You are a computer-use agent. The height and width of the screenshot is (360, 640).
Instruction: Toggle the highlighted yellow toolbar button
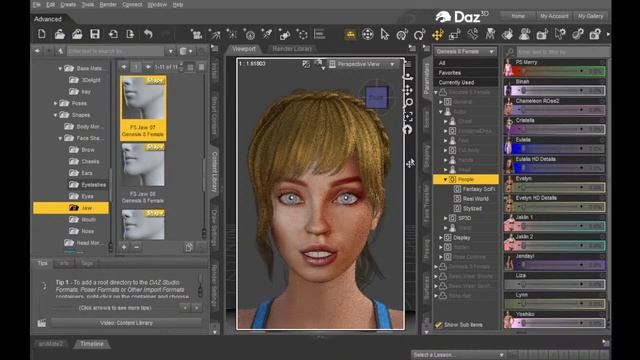coord(350,35)
